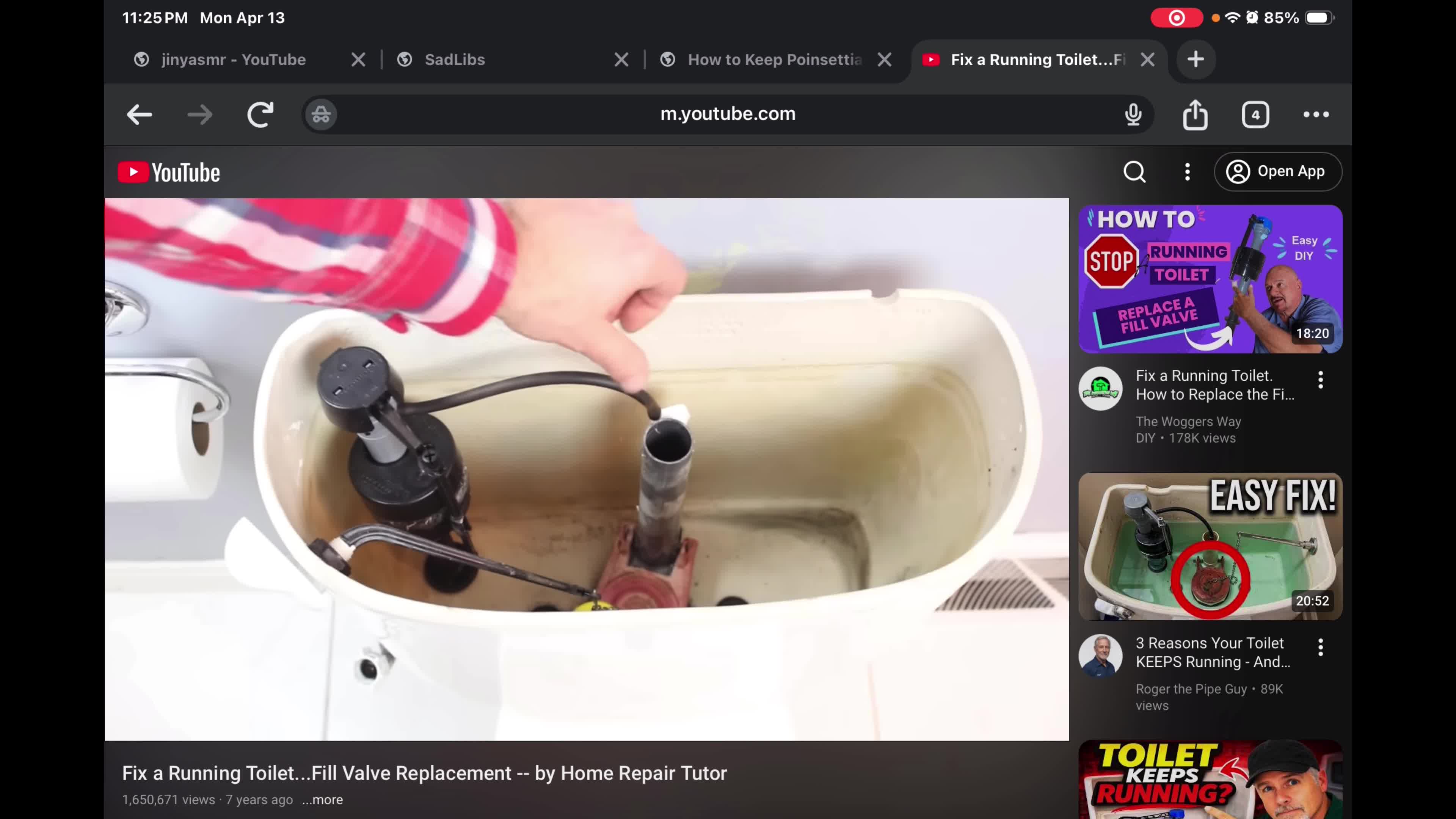Open 3 Reasons Your Toilet KEEPS Running link
The width and height of the screenshot is (1456, 819).
tap(1213, 652)
